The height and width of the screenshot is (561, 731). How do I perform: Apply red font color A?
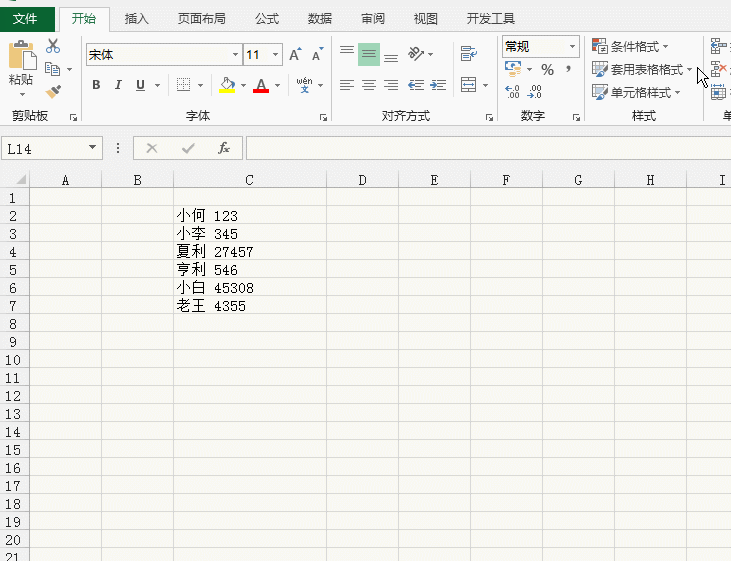point(261,85)
